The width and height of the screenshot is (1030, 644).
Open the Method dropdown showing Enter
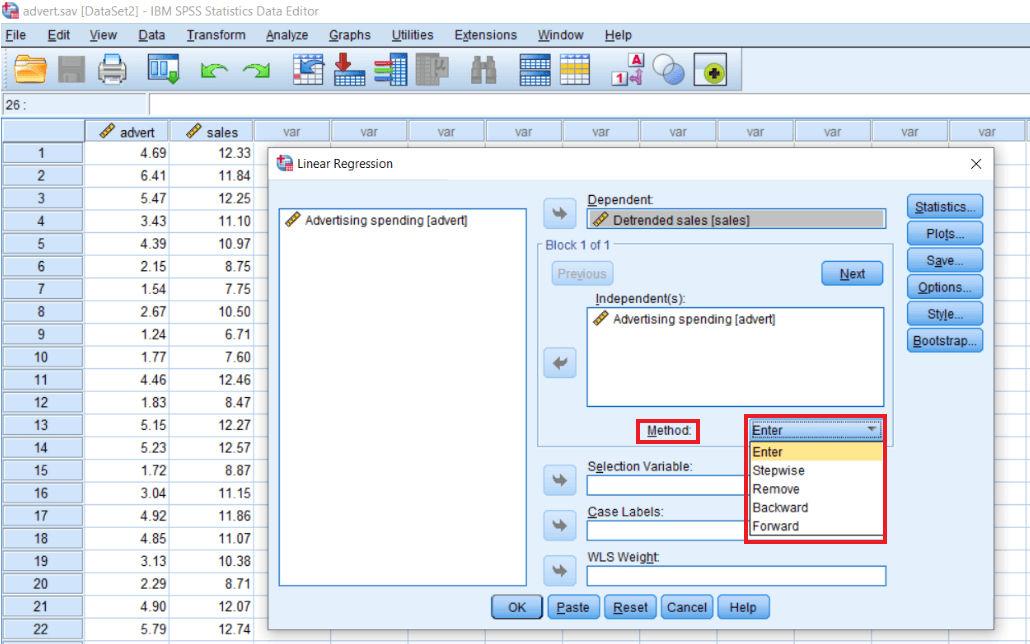[x=815, y=430]
